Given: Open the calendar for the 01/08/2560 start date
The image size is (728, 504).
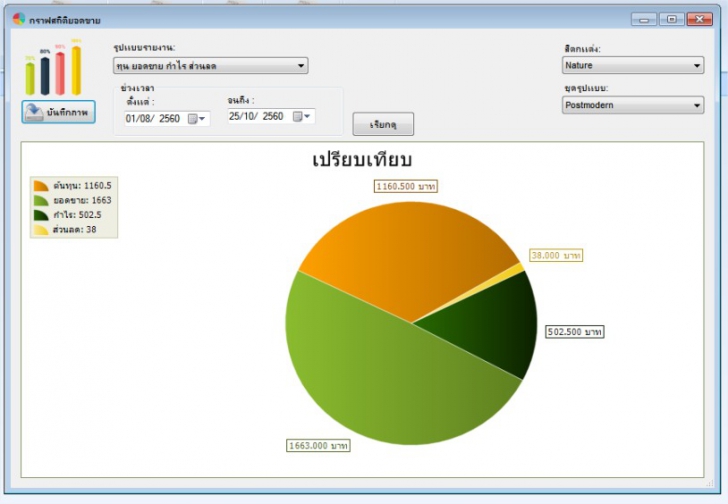Looking at the screenshot, I should click(196, 119).
